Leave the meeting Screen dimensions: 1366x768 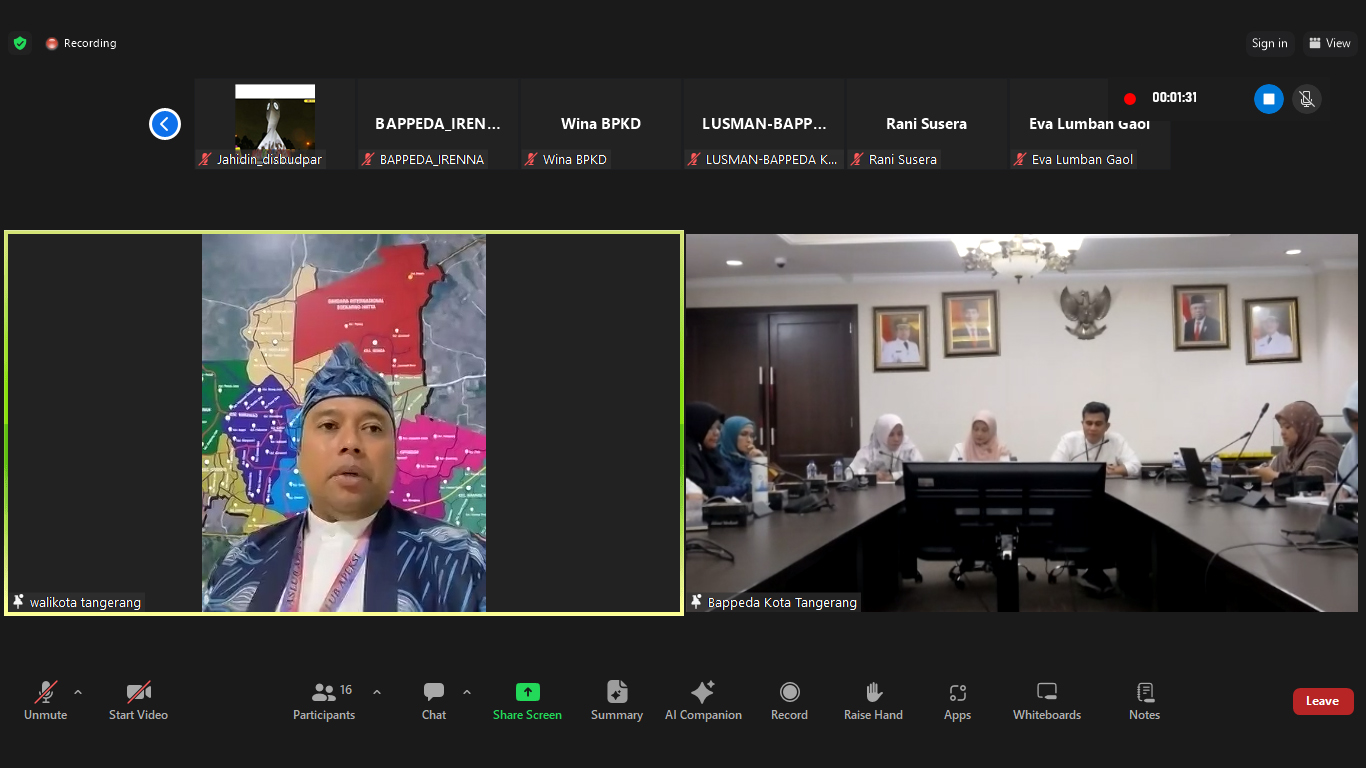[1322, 701]
